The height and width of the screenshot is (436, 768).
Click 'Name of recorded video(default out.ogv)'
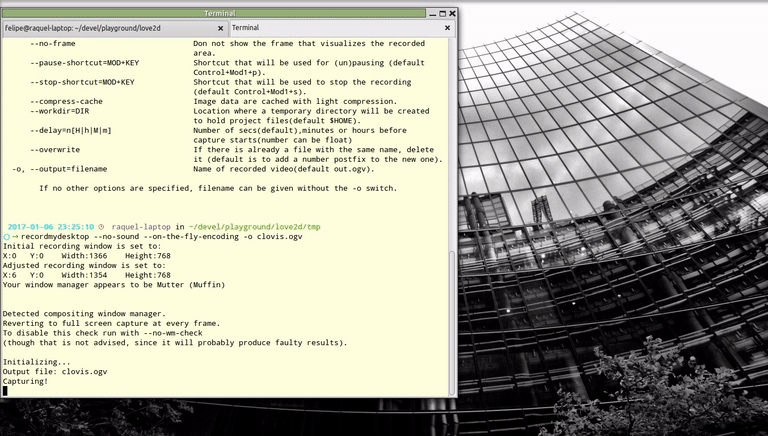pos(284,169)
